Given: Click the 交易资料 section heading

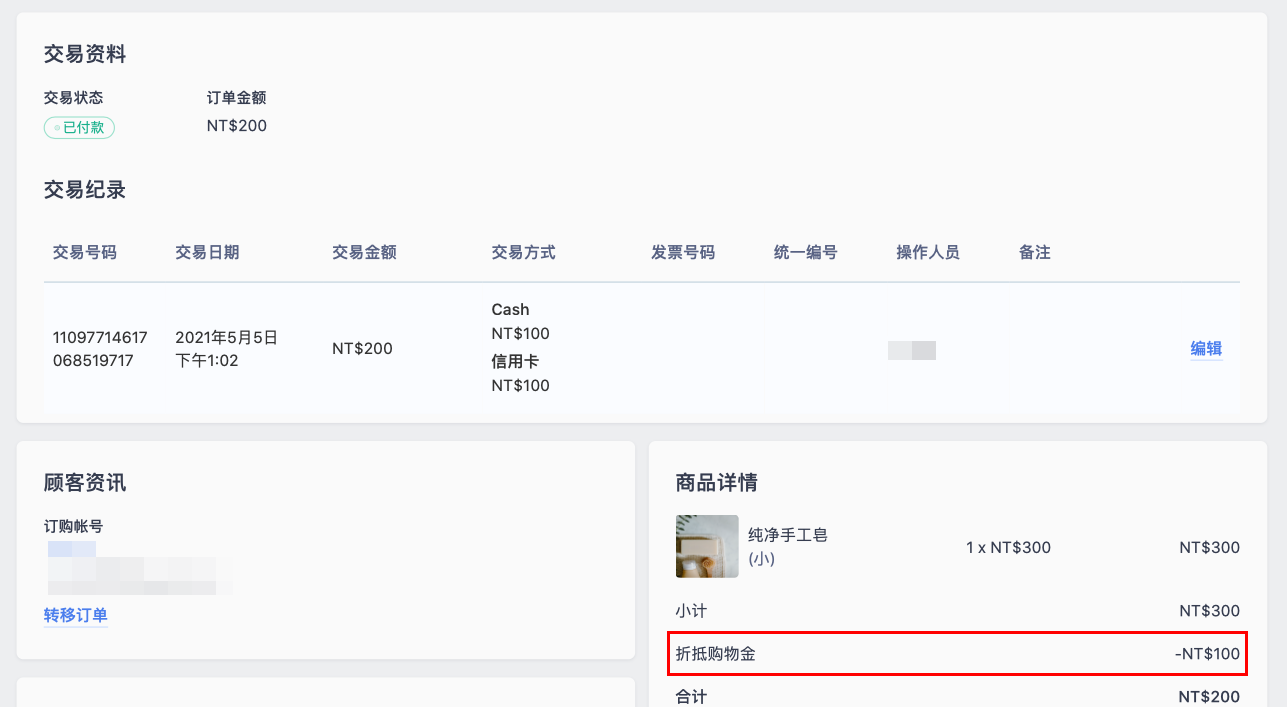Looking at the screenshot, I should tap(85, 54).
